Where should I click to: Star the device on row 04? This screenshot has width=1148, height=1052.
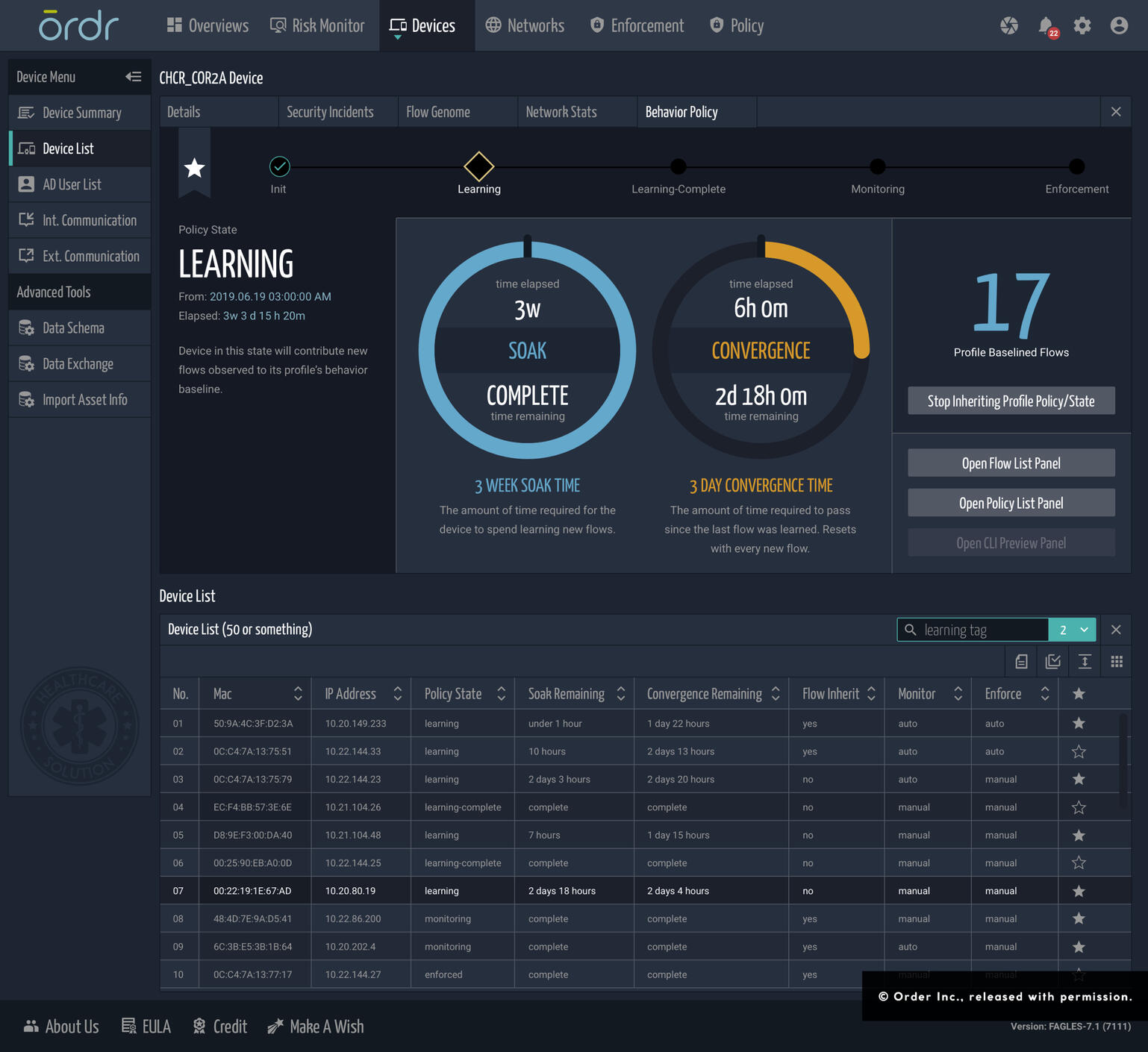pos(1078,807)
